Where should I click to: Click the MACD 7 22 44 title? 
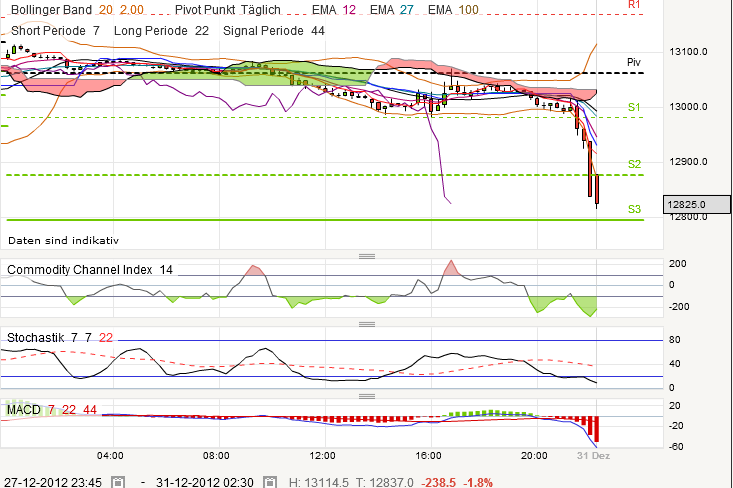51,410
